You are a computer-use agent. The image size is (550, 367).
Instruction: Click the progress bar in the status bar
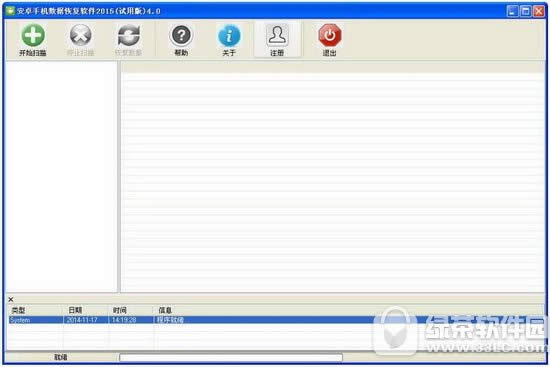(x=231, y=358)
